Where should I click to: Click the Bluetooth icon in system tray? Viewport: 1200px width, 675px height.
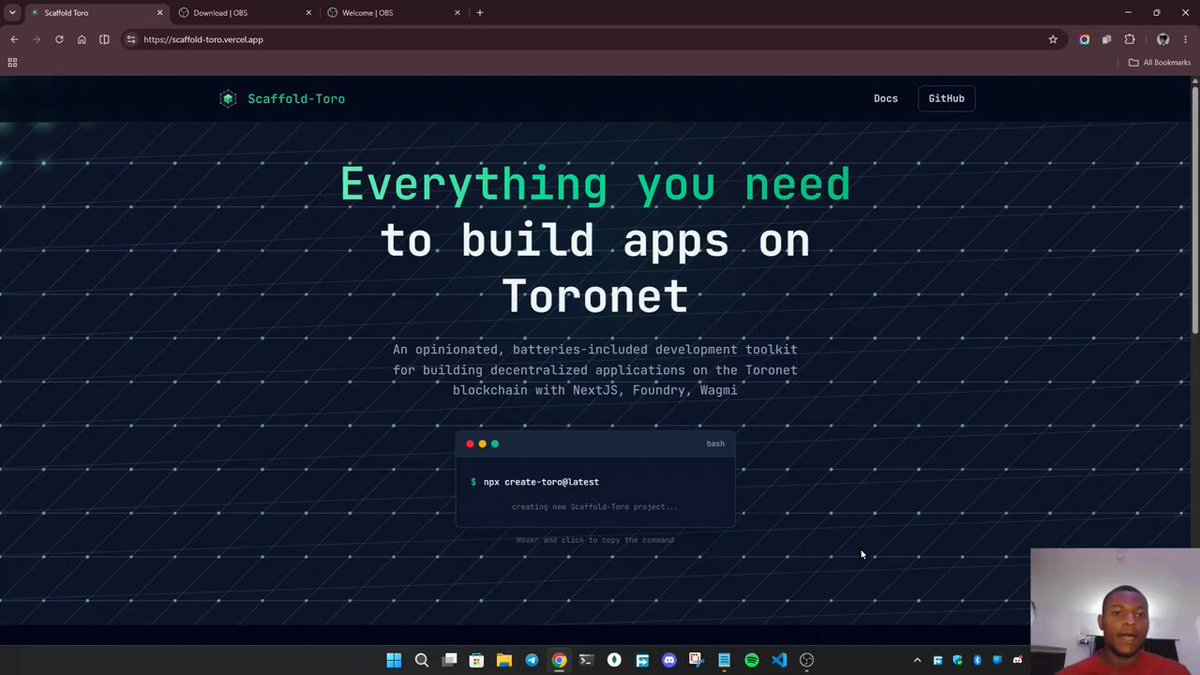(977, 660)
